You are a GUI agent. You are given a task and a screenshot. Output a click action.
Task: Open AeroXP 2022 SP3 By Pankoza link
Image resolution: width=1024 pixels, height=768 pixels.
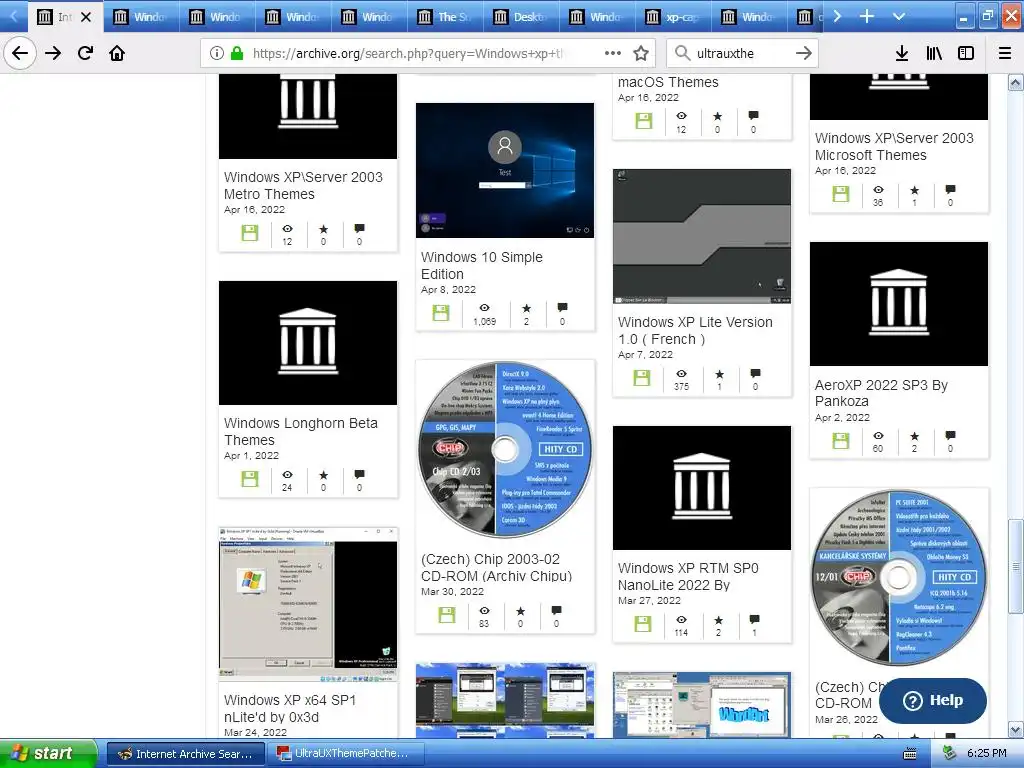(x=881, y=393)
